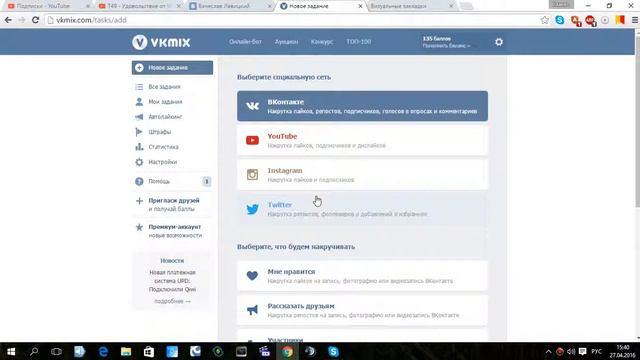640x360 pixels.
Task: Click the Twitter bird icon
Action: click(252, 209)
